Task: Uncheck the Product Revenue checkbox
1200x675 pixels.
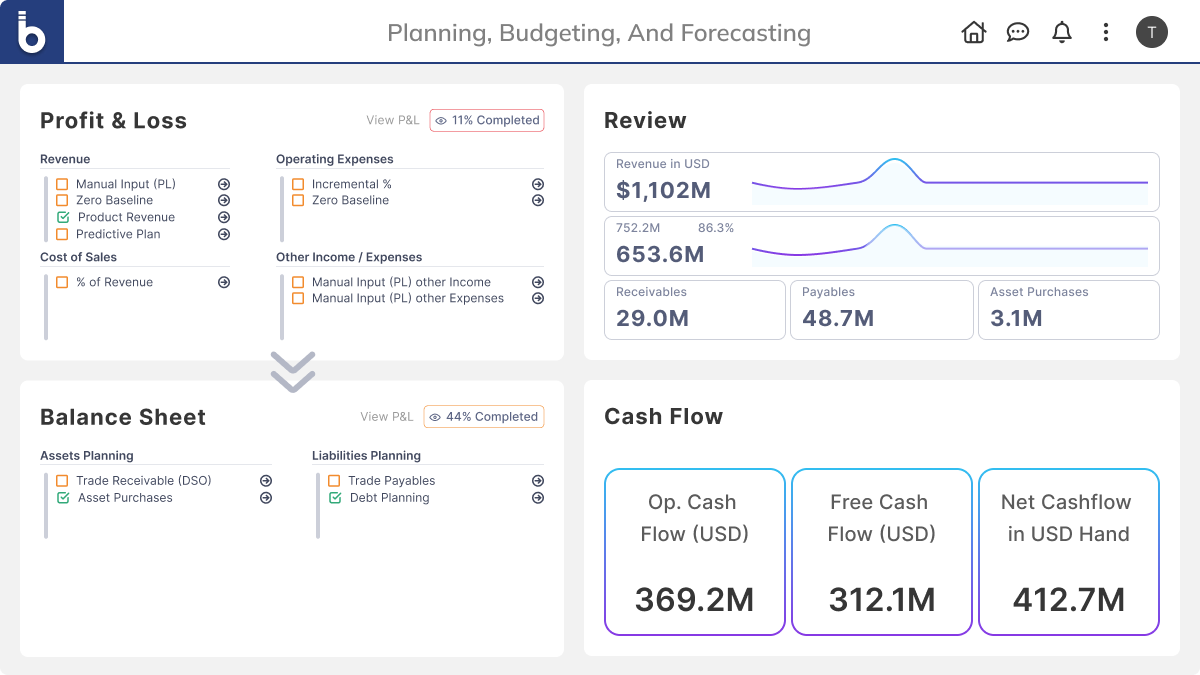Action: (63, 217)
